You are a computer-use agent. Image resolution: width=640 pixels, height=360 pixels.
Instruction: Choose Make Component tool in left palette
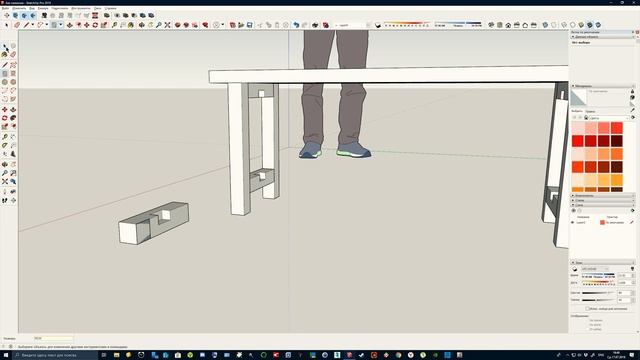[13, 46]
